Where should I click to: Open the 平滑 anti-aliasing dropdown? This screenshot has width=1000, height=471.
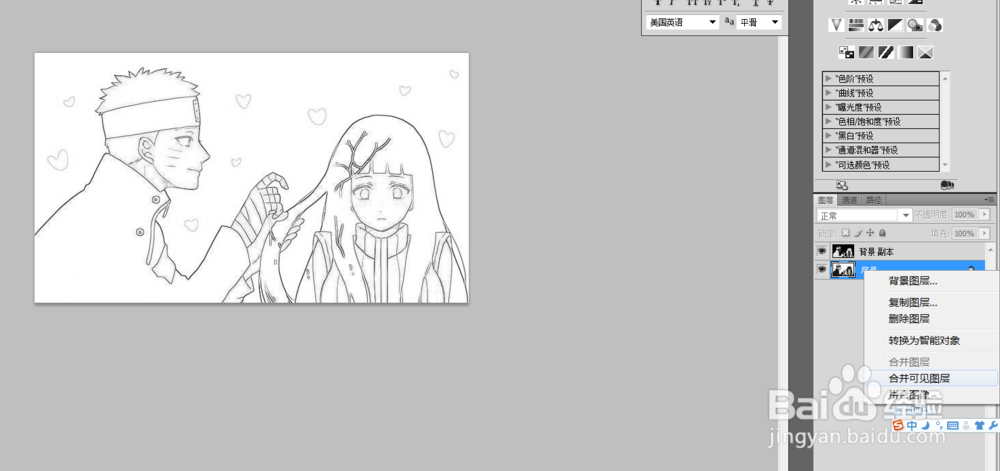tap(759, 22)
